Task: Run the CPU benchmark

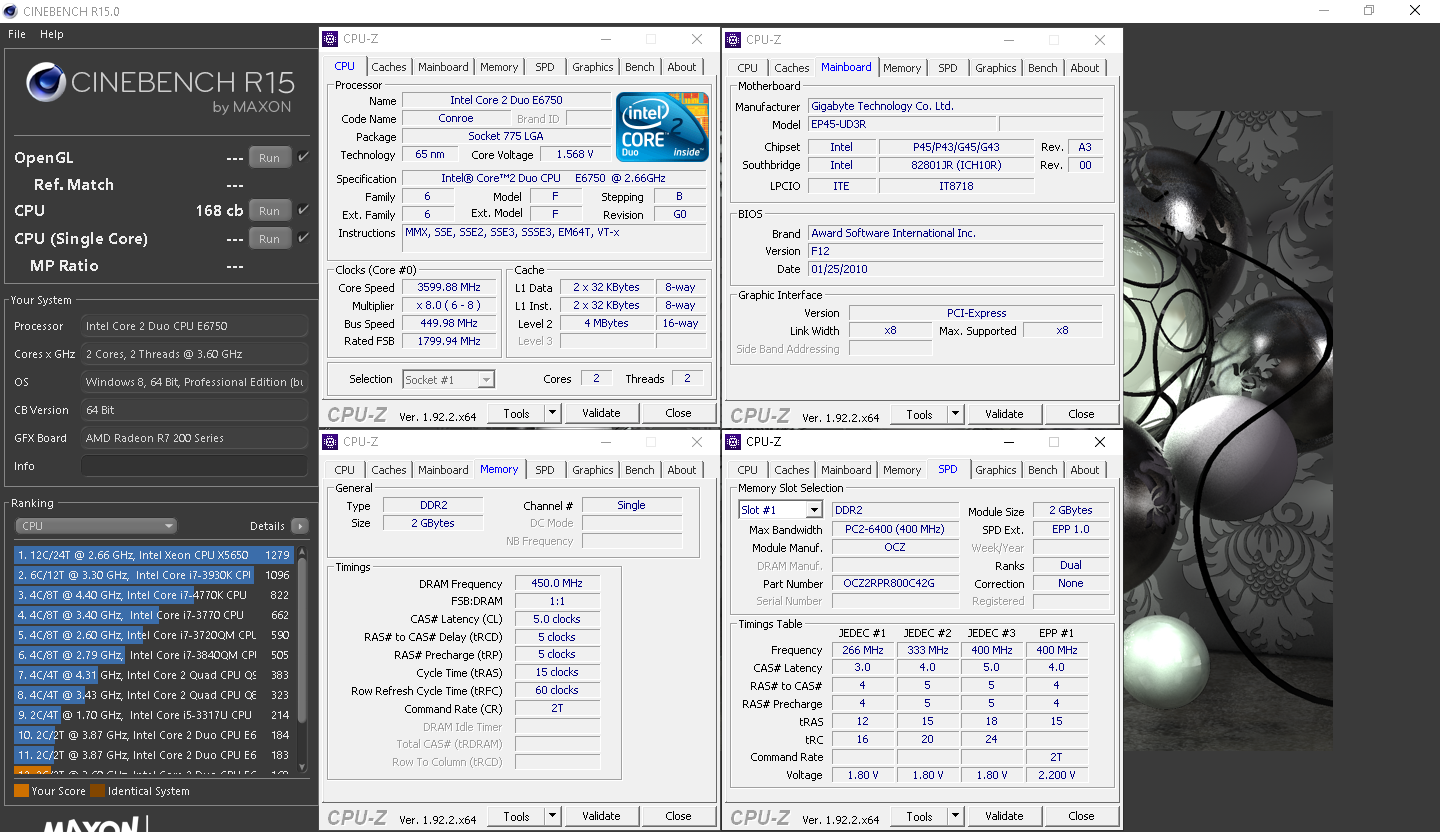Action: [x=270, y=211]
